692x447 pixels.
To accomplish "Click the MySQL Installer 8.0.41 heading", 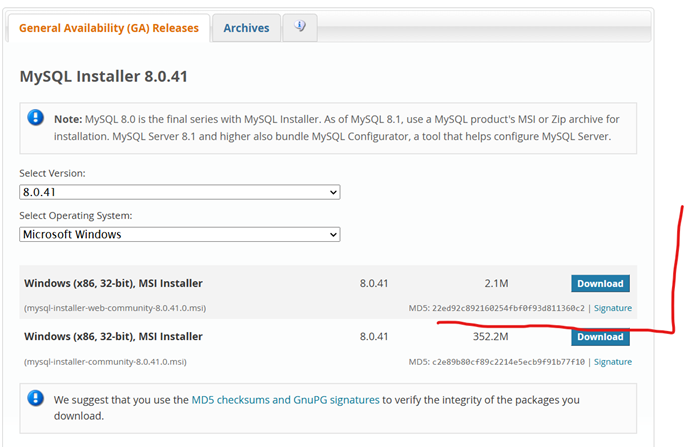I will click(104, 76).
